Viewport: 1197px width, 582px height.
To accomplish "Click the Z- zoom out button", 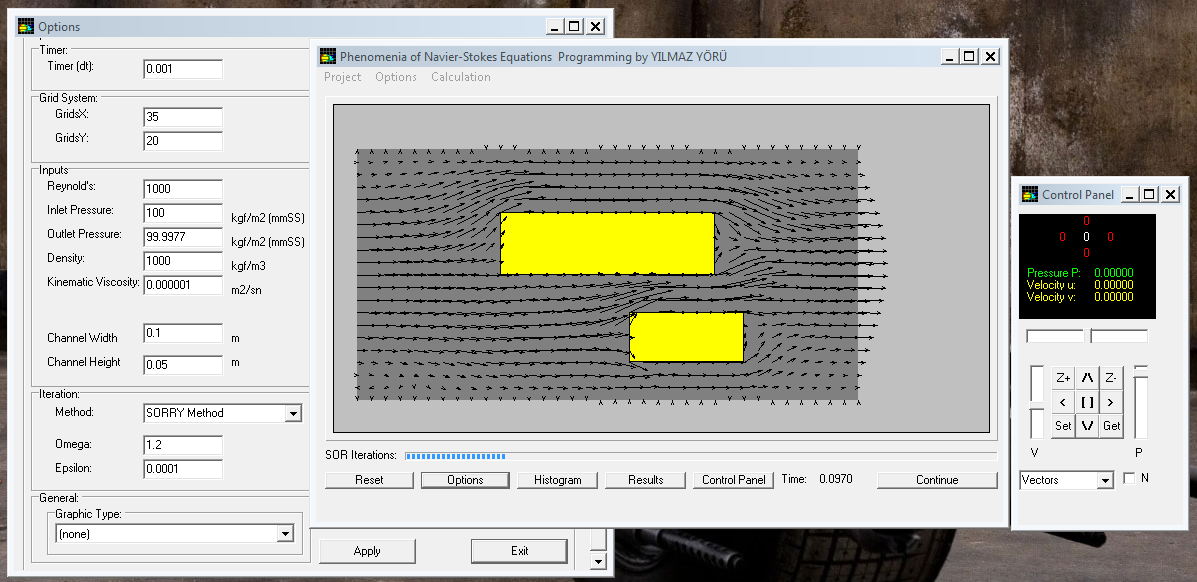I will click(x=1111, y=378).
